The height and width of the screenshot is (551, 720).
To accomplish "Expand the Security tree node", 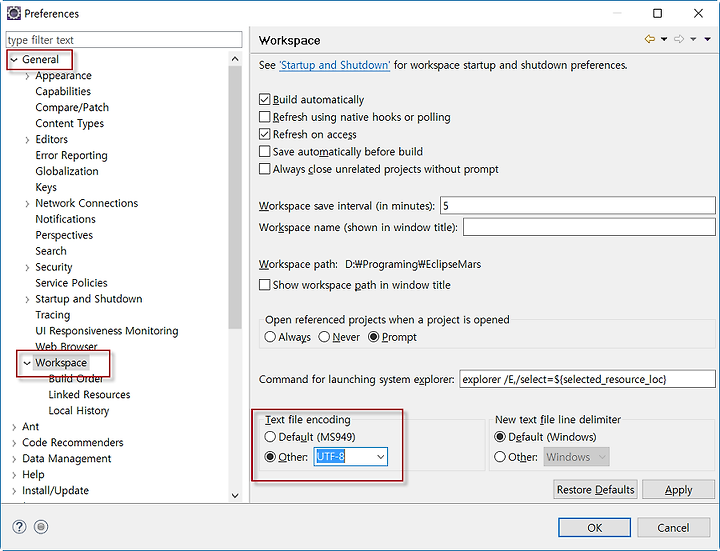I will (x=27, y=267).
